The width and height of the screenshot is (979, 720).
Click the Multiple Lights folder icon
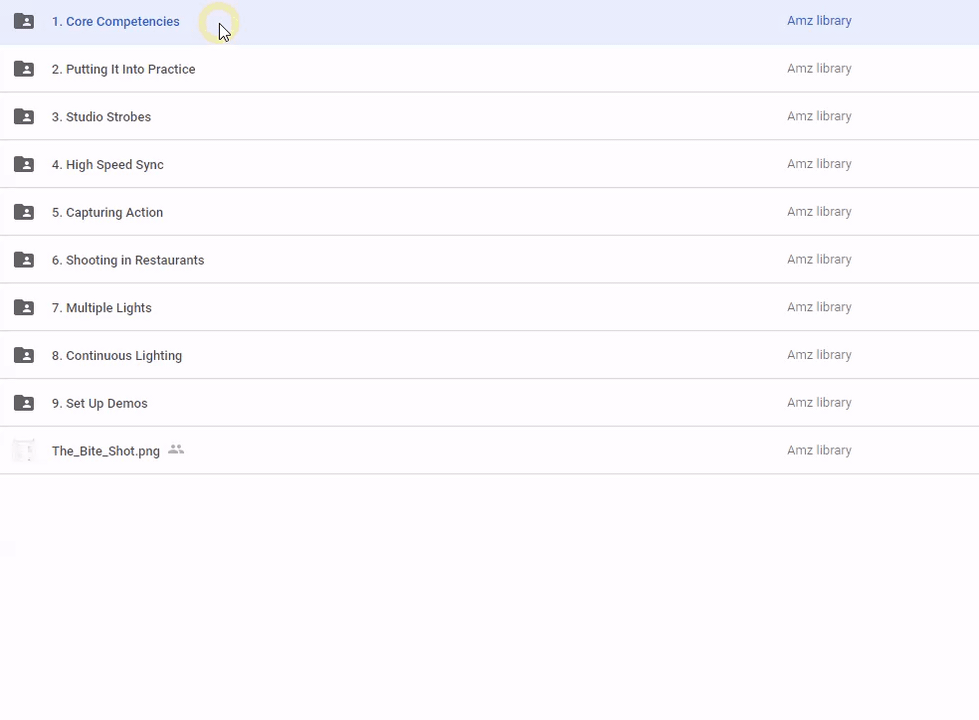[x=24, y=308]
